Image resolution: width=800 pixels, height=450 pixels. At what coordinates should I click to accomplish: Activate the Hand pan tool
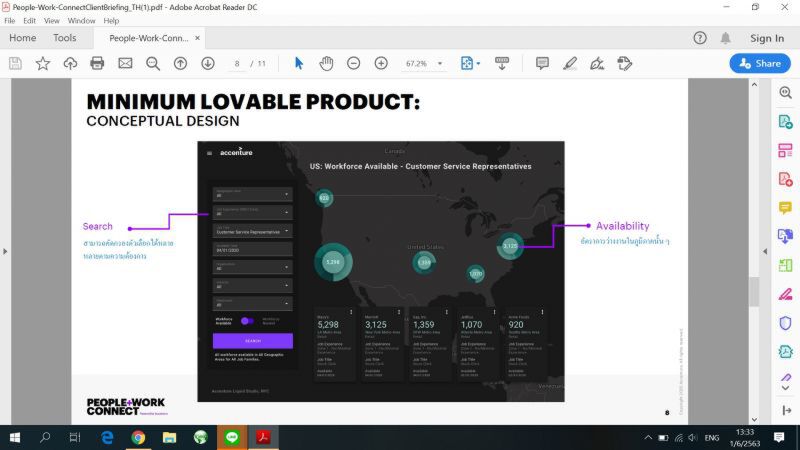tap(326, 63)
